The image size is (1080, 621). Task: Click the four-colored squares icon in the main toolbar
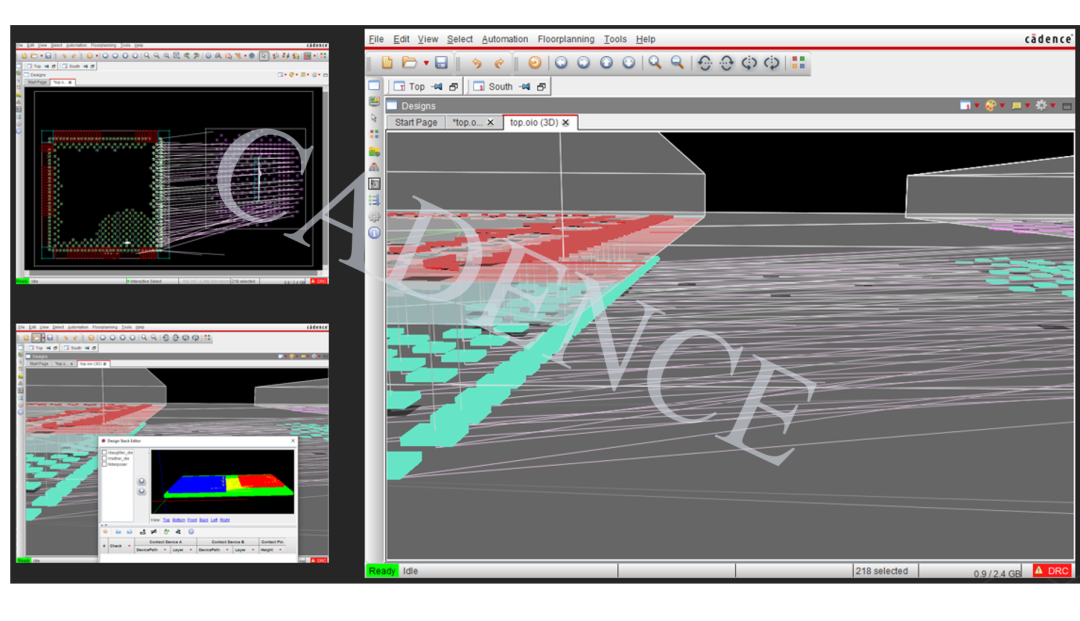(x=798, y=63)
